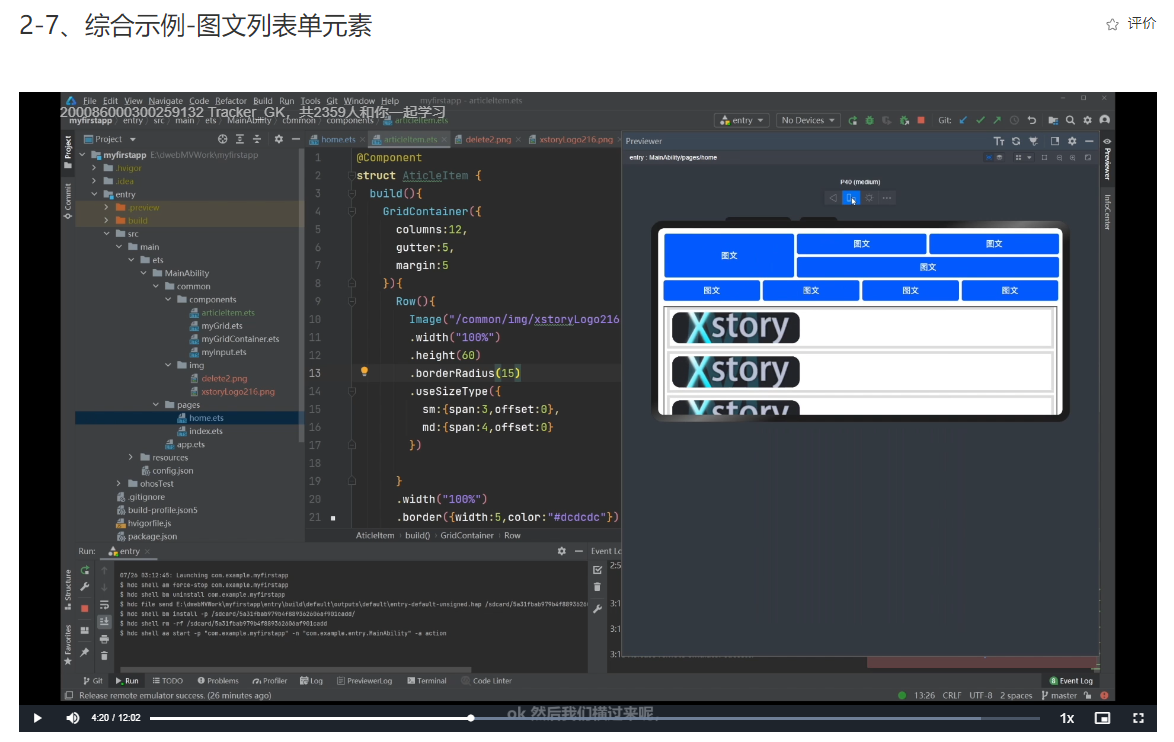Click the 评价 star rating link
This screenshot has width=1174, height=742.
tap(1131, 24)
